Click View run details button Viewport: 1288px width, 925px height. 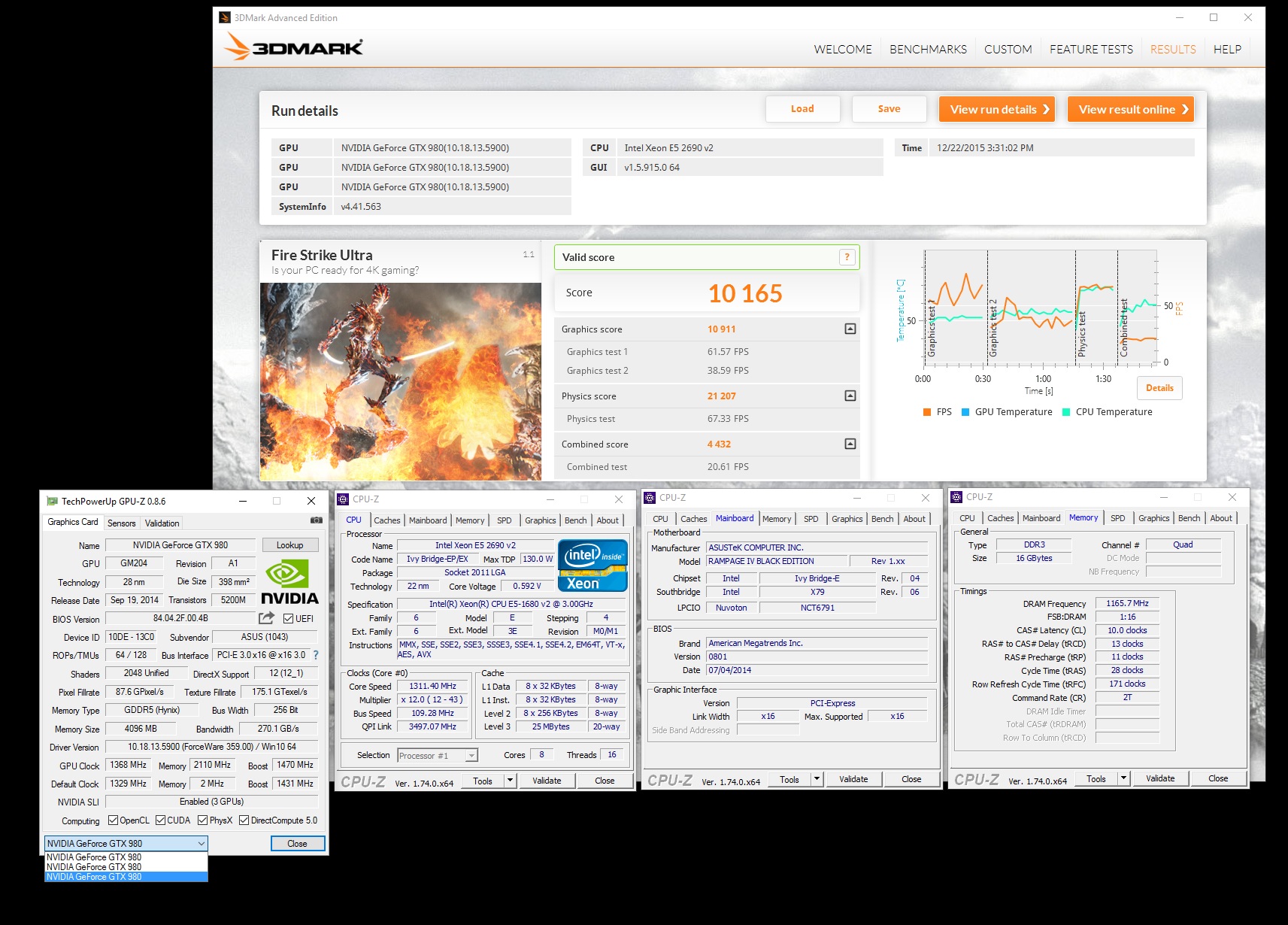click(997, 109)
